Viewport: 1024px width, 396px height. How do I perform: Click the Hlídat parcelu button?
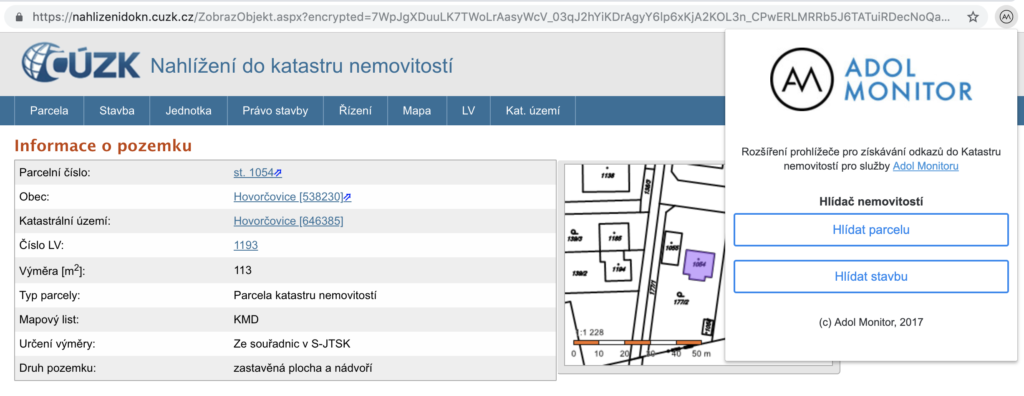pos(871,230)
